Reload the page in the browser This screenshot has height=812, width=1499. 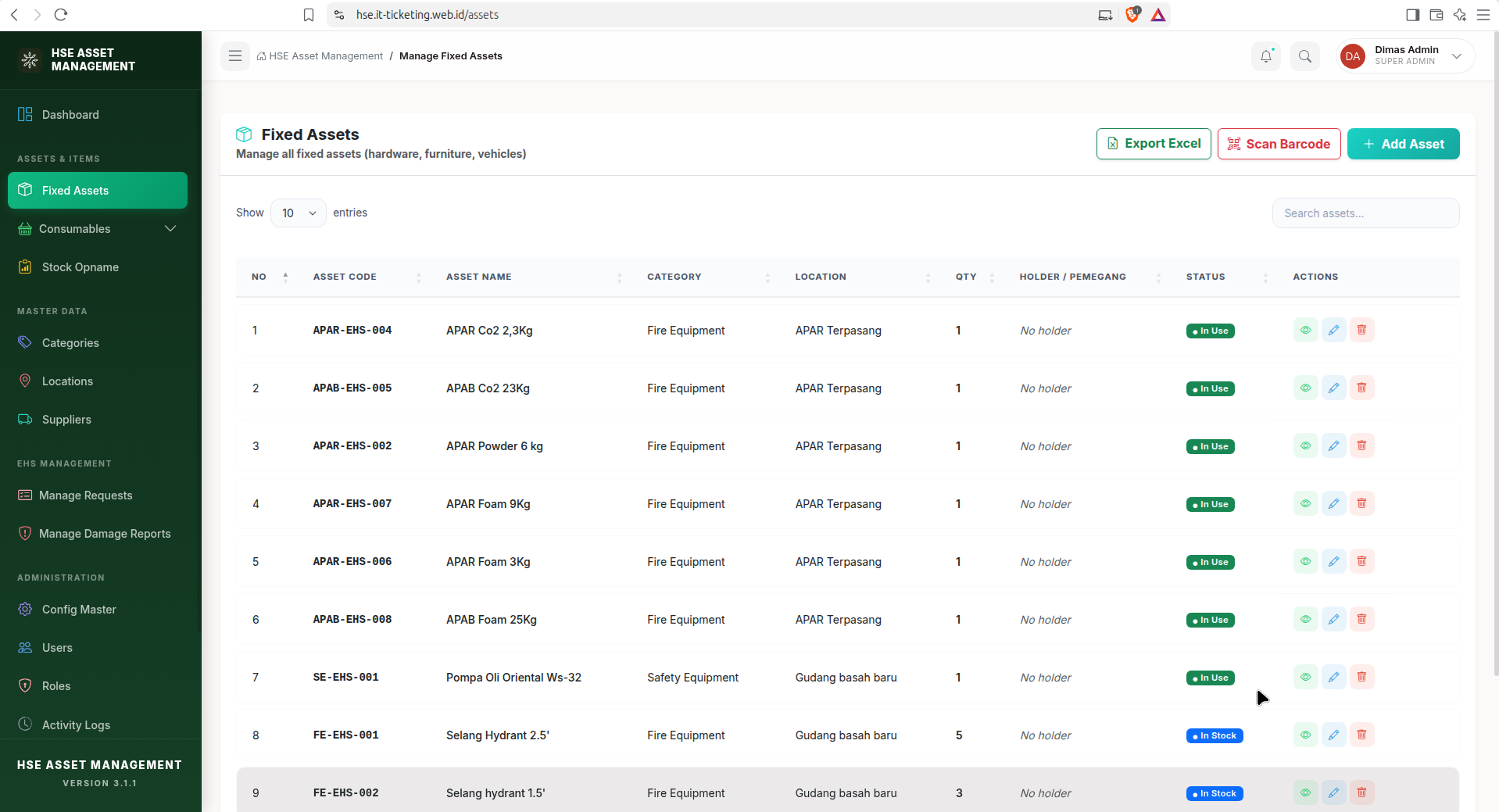[61, 15]
